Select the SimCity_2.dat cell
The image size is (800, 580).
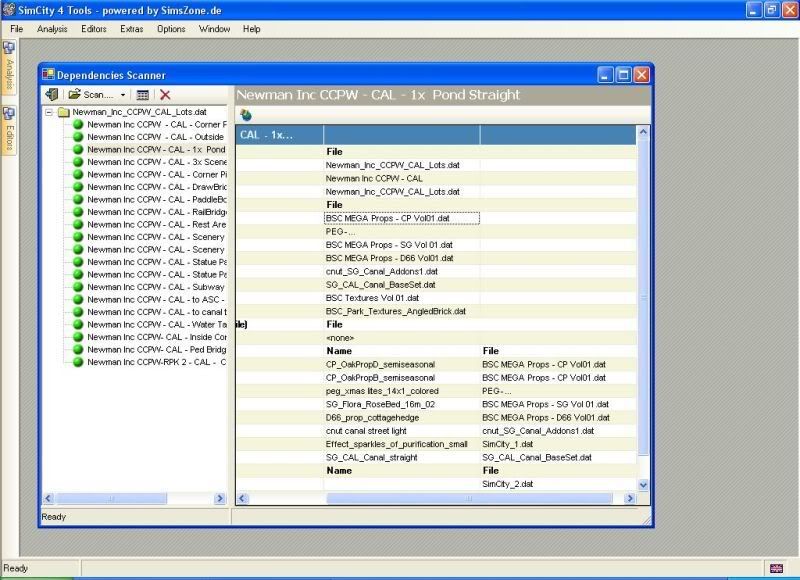(x=558, y=484)
